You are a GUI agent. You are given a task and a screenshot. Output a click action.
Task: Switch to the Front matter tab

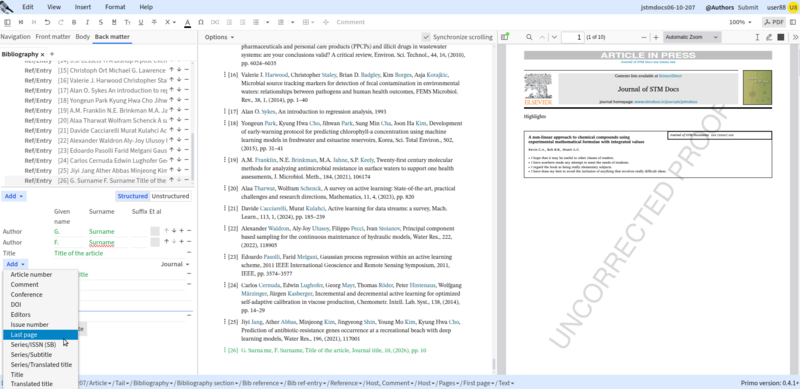point(53,37)
